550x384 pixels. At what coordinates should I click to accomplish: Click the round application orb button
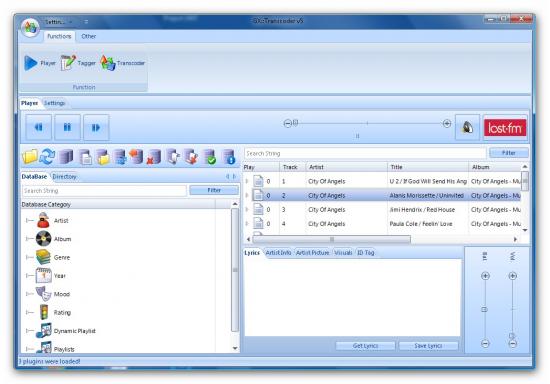[30, 27]
